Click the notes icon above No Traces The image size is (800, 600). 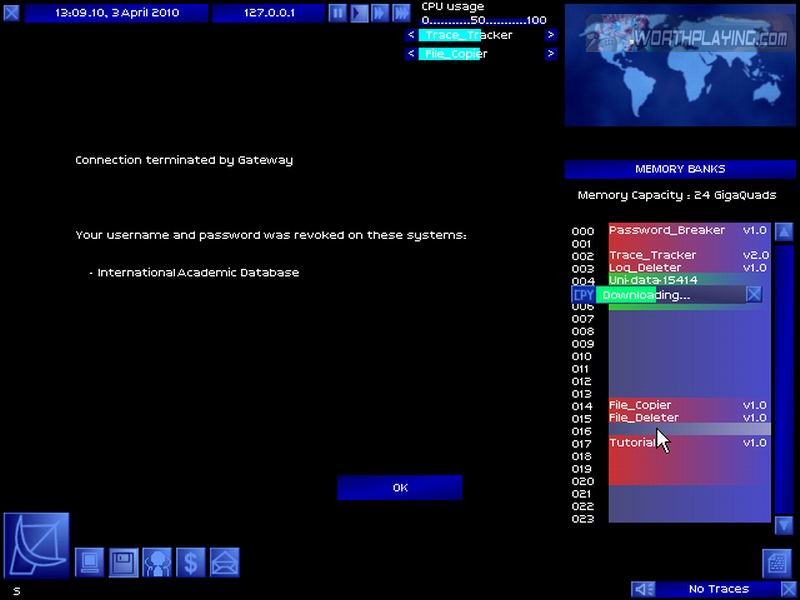(777, 562)
